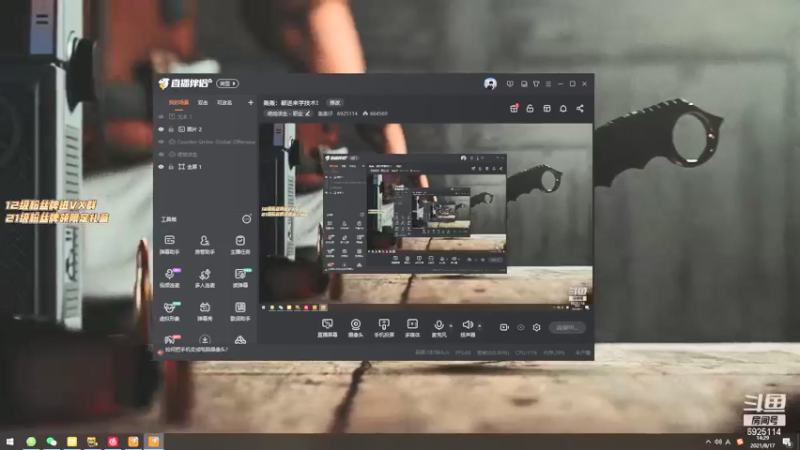The width and height of the screenshot is (800, 450).
Task: Open the message bubble icon in the title bar
Action: pyautogui.click(x=510, y=84)
